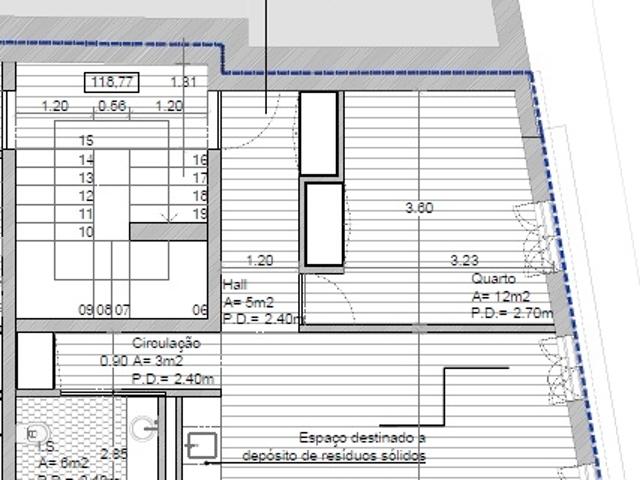Screen dimensions: 640x480
Task: Select the lower wardrobe rectangle
Action: 324,225
